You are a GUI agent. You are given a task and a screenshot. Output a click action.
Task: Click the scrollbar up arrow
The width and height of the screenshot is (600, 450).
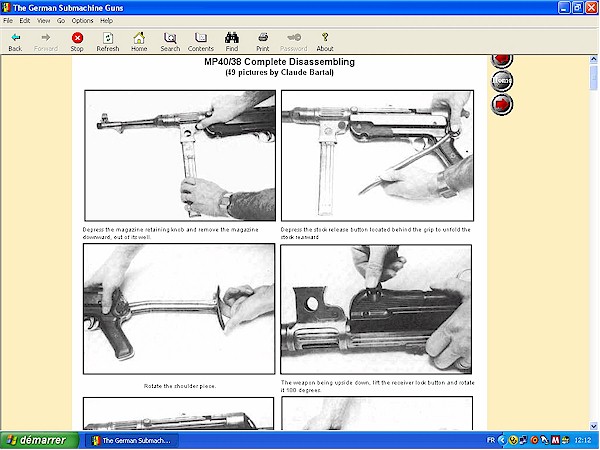point(593,59)
